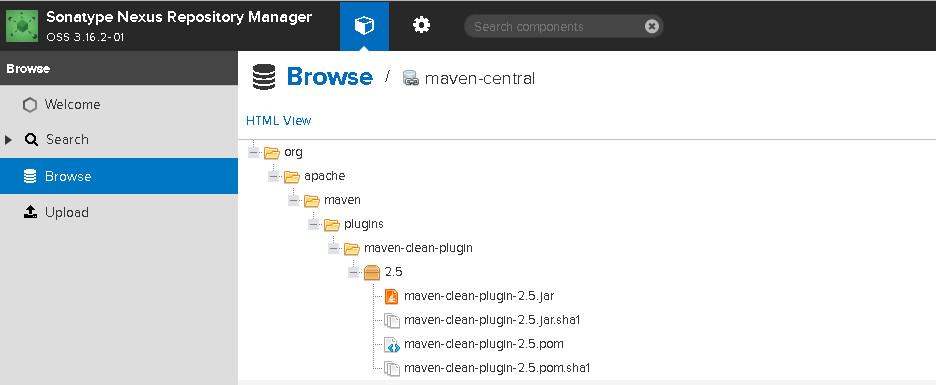
Task: Go to Browse breadcrumb heading
Action: click(x=330, y=77)
